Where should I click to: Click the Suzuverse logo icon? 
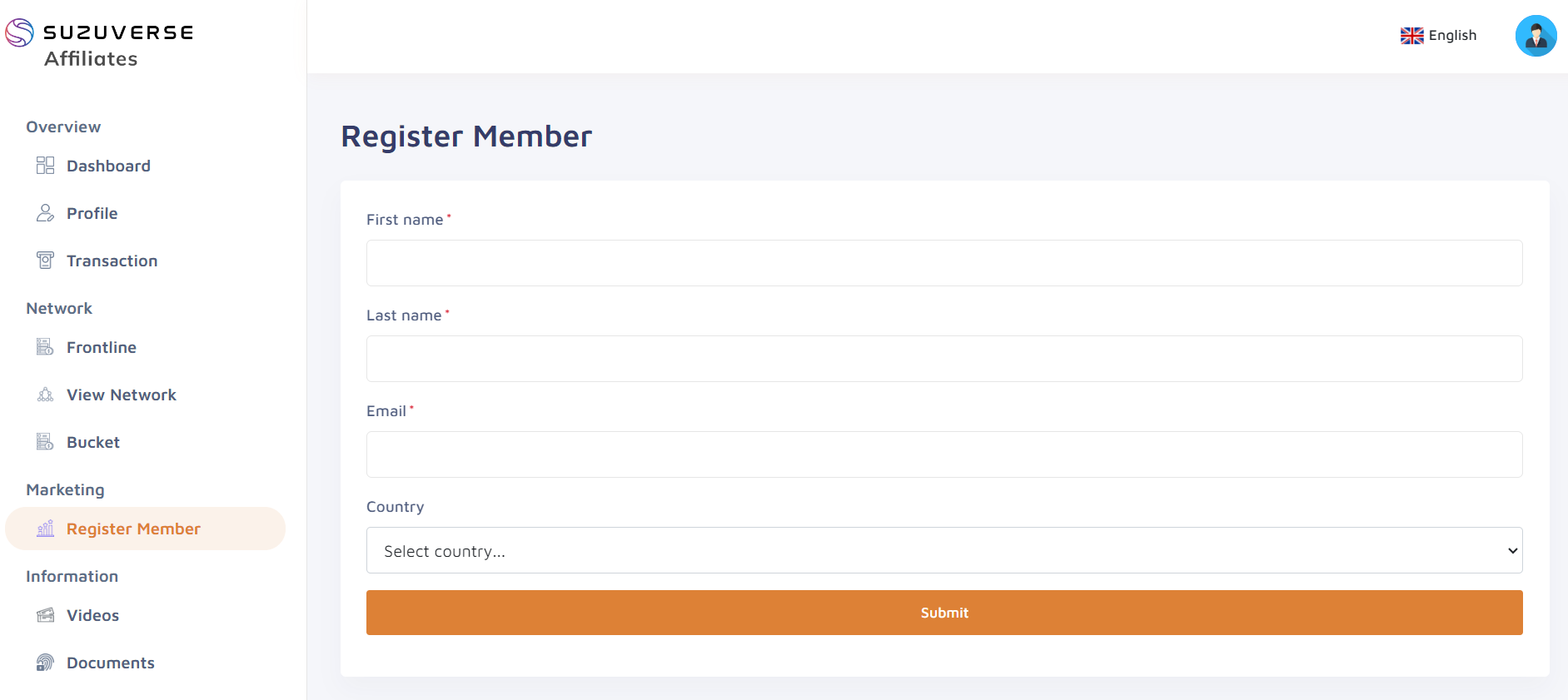click(x=19, y=32)
